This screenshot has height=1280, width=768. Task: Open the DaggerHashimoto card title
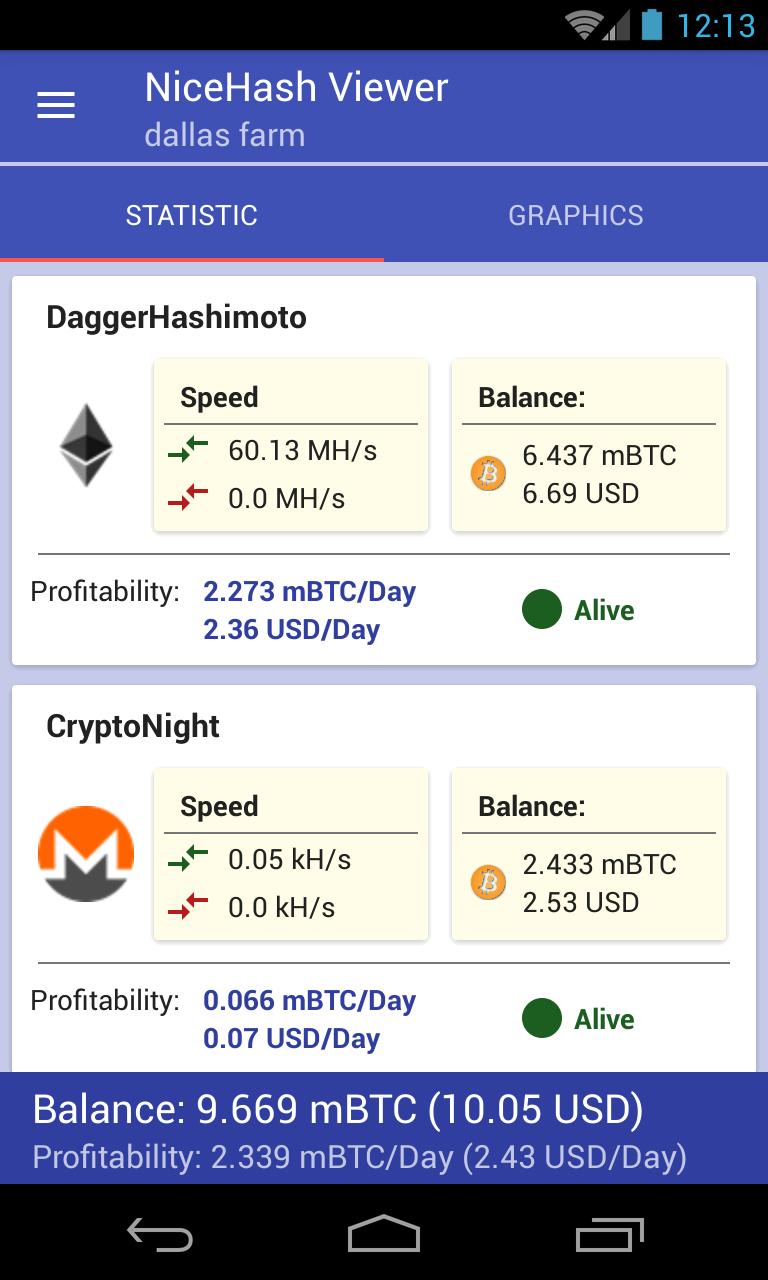[177, 318]
